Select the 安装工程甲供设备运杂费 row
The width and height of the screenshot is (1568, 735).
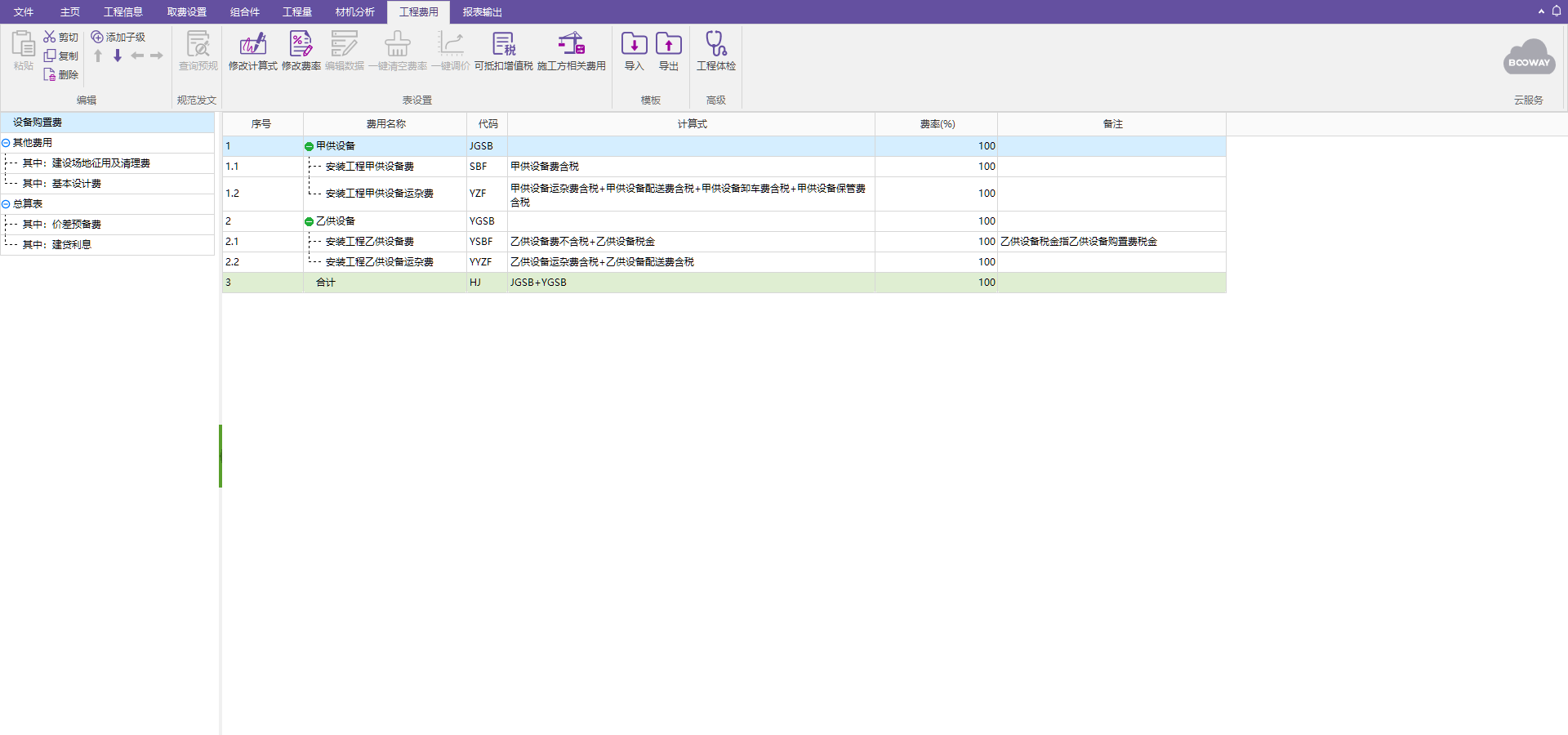[x=724, y=194]
